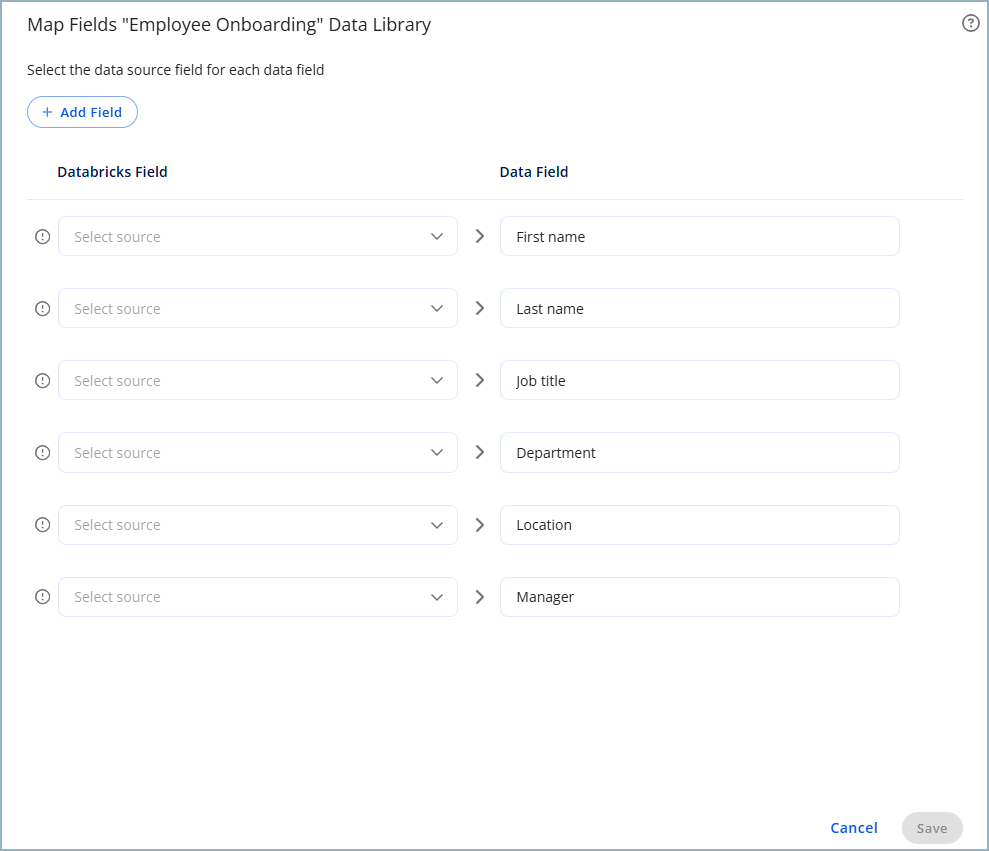The height and width of the screenshot is (851, 989).
Task: Edit the First name data field
Action: [x=699, y=237]
